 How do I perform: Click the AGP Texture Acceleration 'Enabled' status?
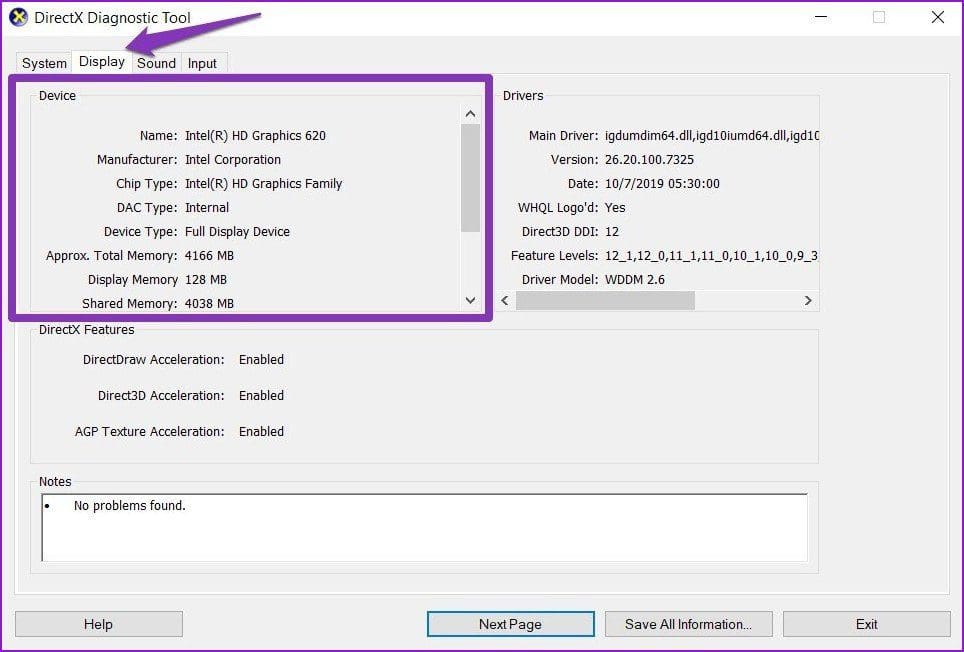(x=261, y=431)
